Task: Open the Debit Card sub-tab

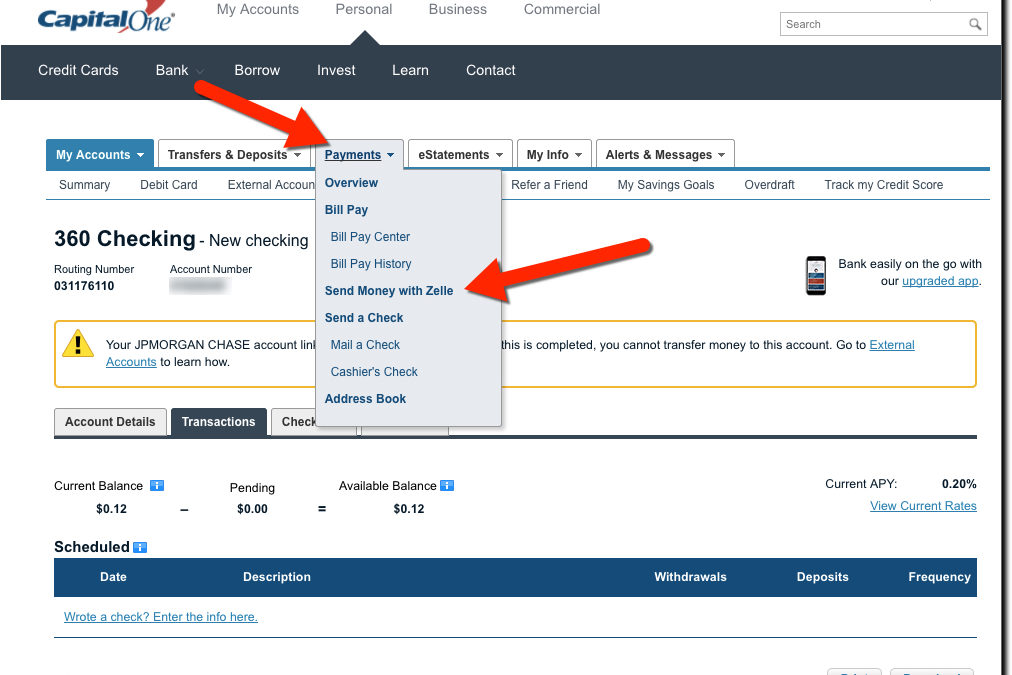Action: pyautogui.click(x=168, y=185)
